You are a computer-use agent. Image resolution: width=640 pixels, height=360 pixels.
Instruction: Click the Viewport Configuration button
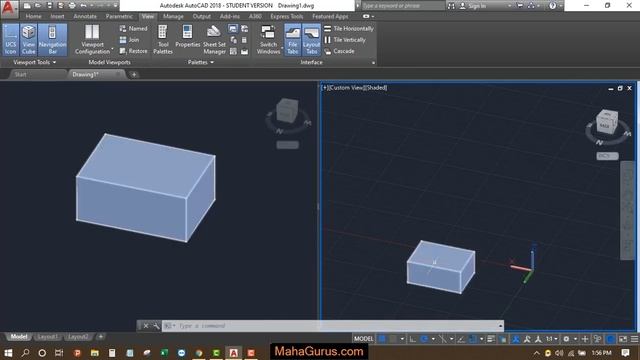(92, 40)
